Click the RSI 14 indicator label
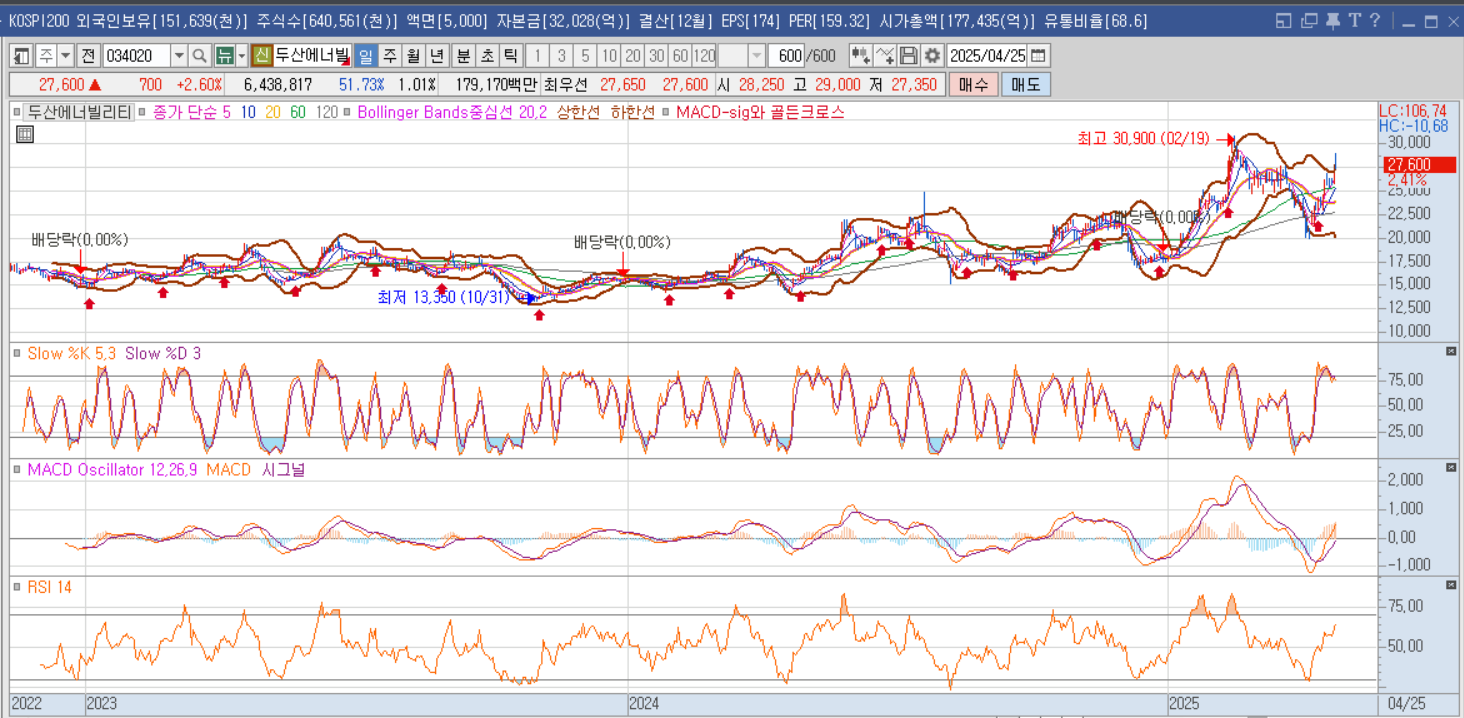Image resolution: width=1464 pixels, height=718 pixels. click(x=49, y=587)
